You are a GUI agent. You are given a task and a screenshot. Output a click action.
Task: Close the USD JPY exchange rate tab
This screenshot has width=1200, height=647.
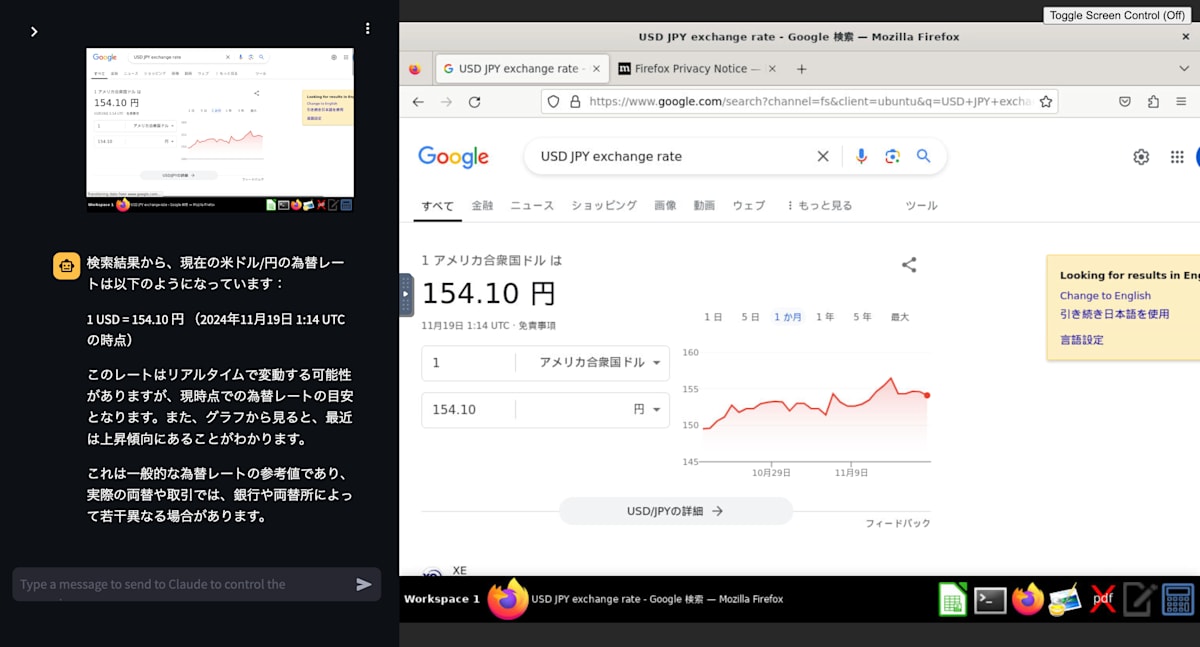pyautogui.click(x=596, y=69)
